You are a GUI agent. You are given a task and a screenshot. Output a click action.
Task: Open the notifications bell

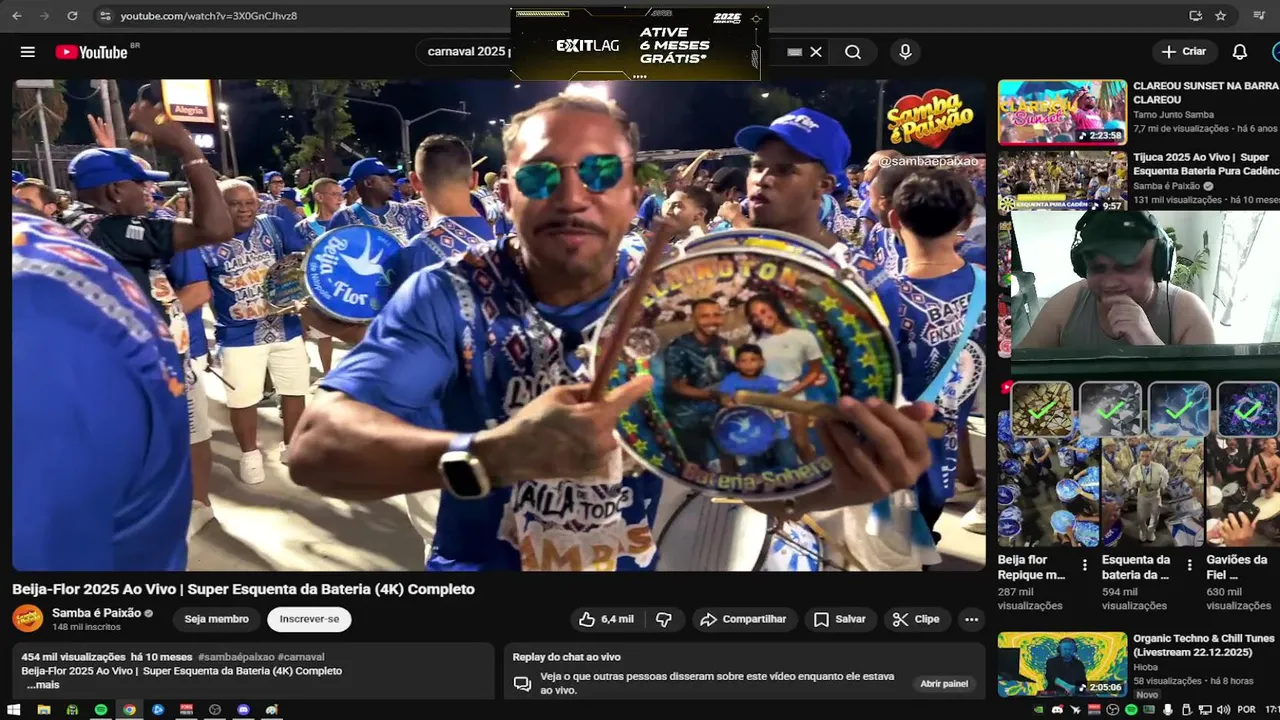point(1240,52)
